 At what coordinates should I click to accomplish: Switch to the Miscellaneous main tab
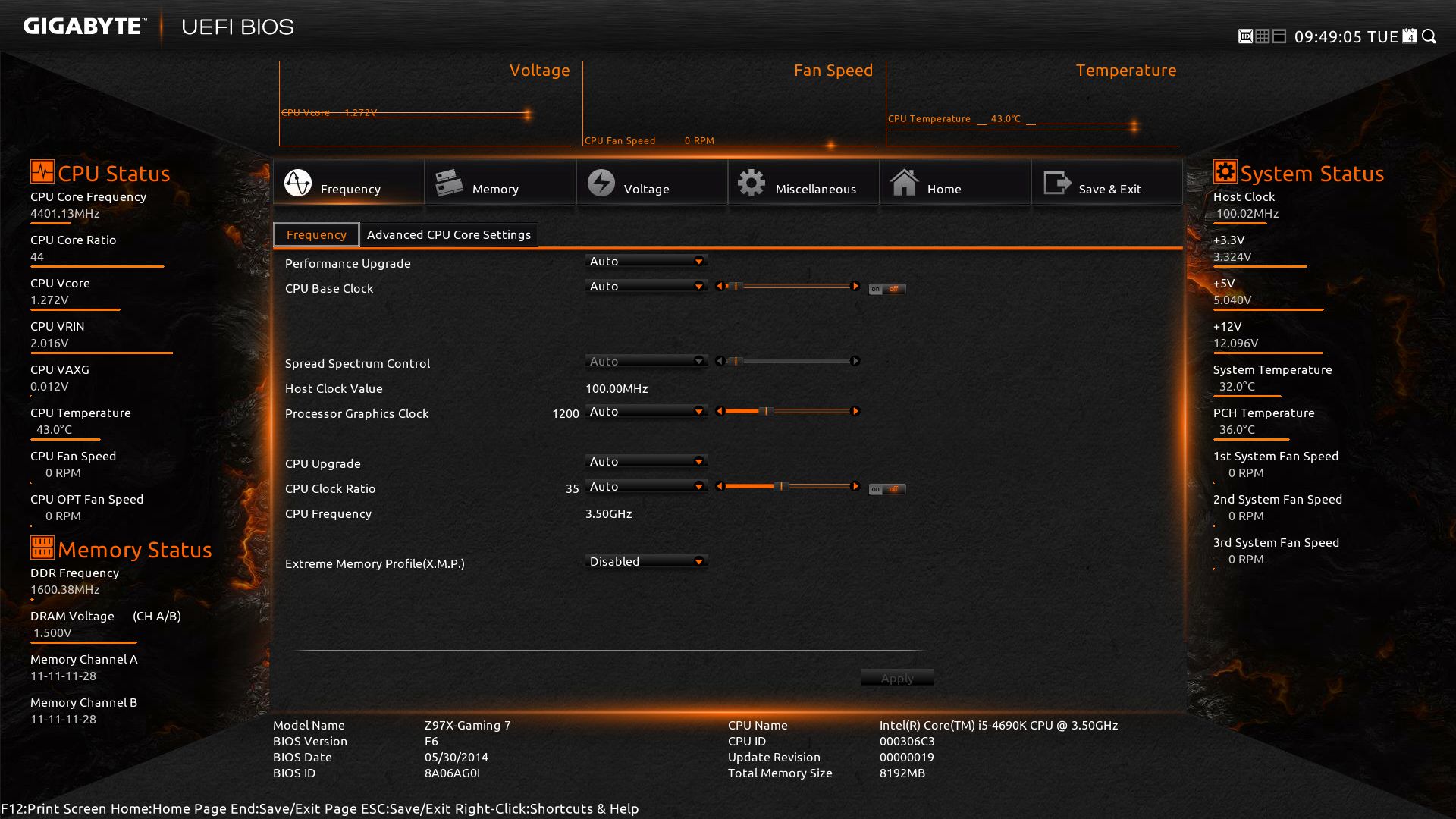803,182
